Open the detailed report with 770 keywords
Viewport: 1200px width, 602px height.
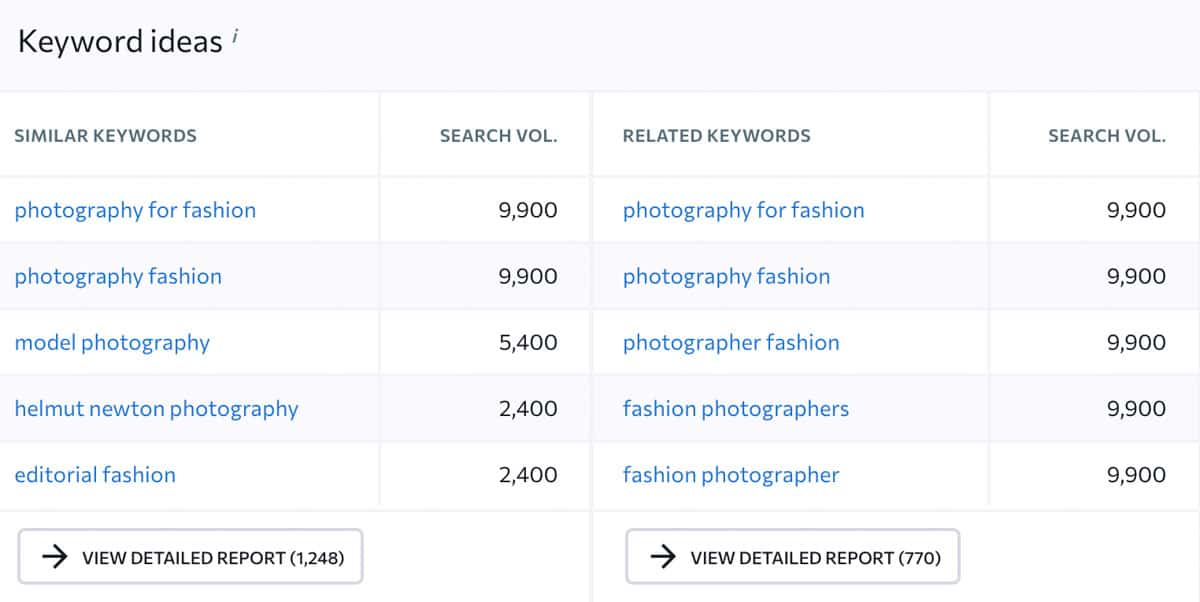point(790,556)
